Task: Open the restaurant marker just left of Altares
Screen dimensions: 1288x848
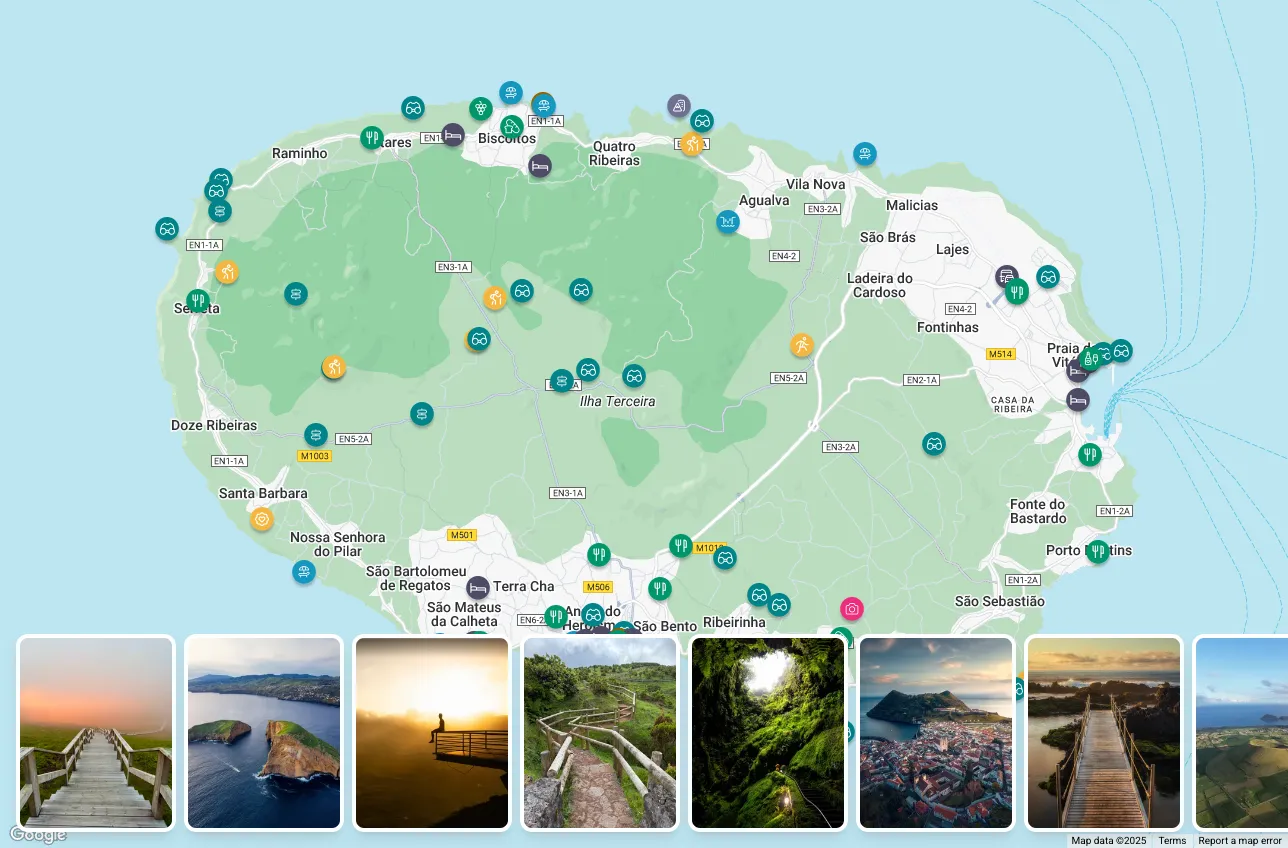Action: pyautogui.click(x=372, y=138)
